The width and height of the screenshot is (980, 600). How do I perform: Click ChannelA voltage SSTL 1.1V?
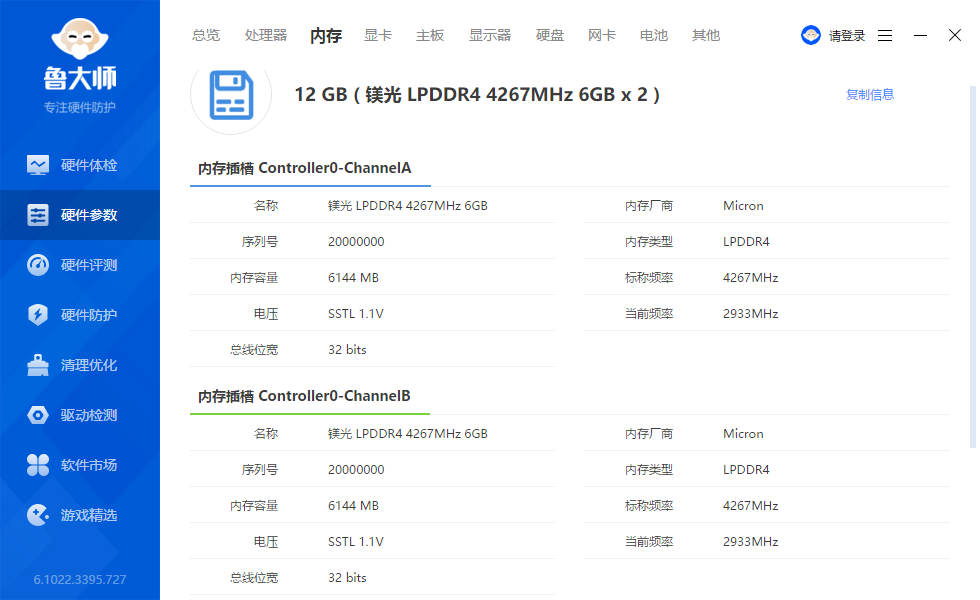coord(356,314)
